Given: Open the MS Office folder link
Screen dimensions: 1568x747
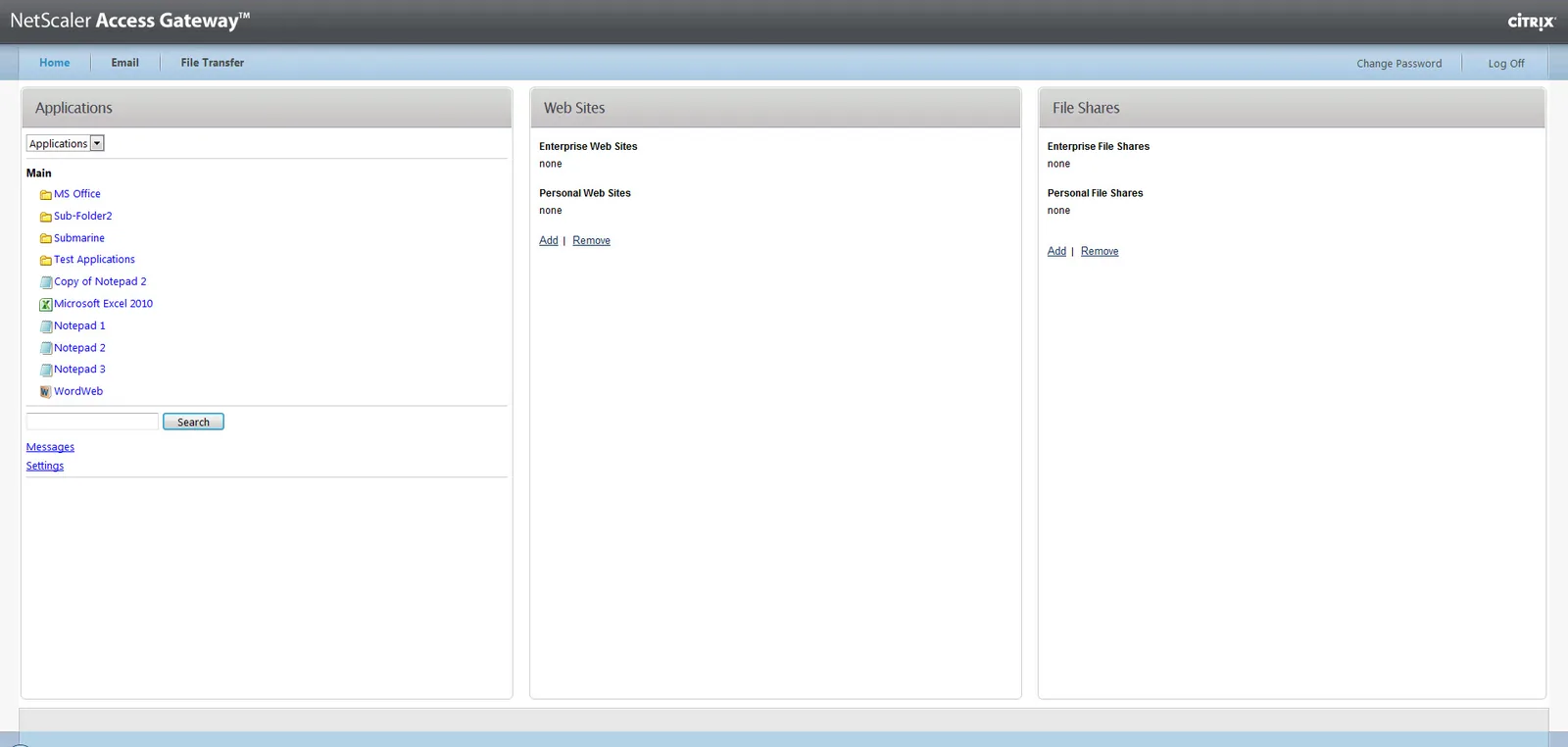Looking at the screenshot, I should coord(77,194).
